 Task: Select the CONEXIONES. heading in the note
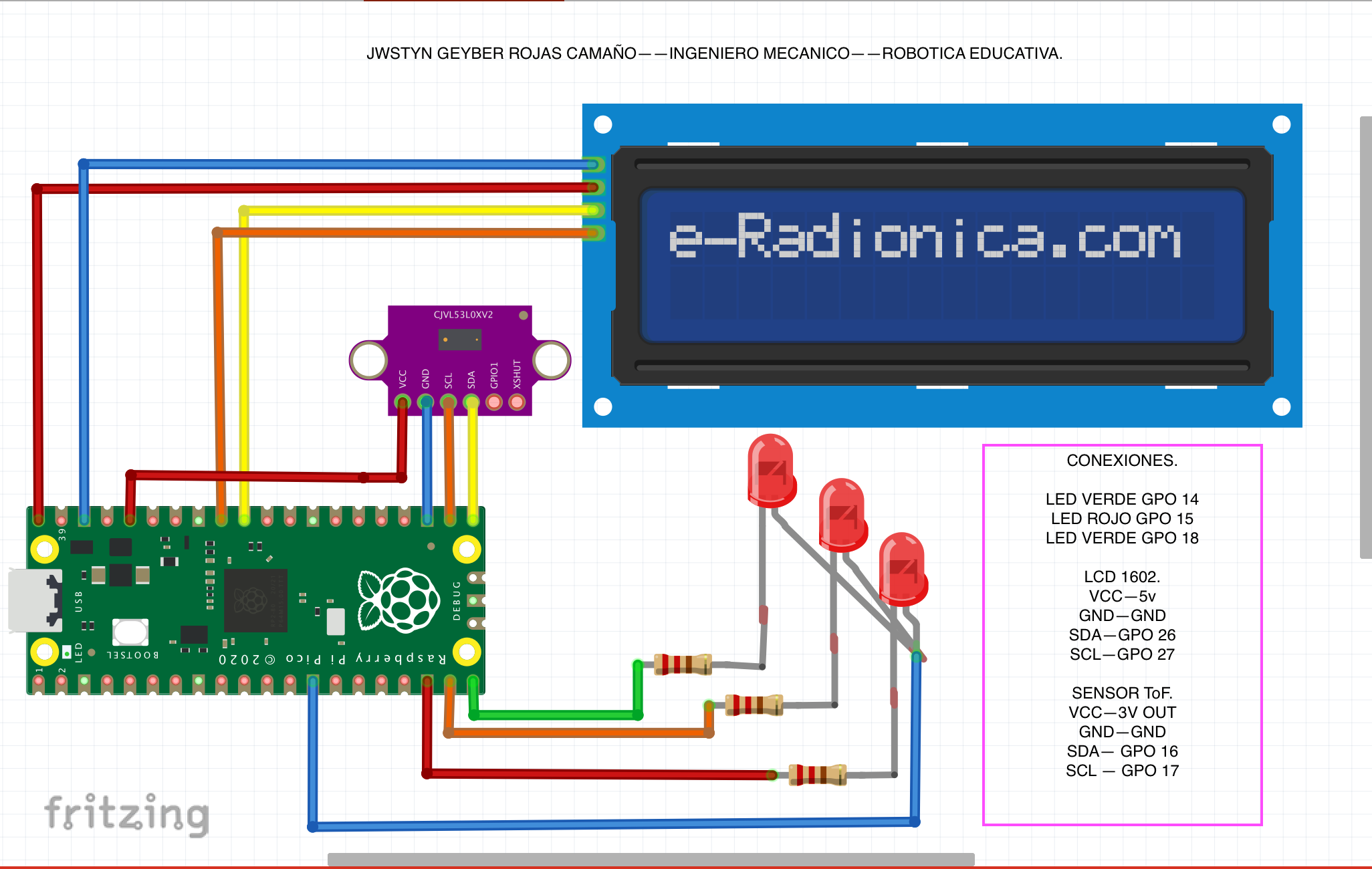(x=1122, y=461)
